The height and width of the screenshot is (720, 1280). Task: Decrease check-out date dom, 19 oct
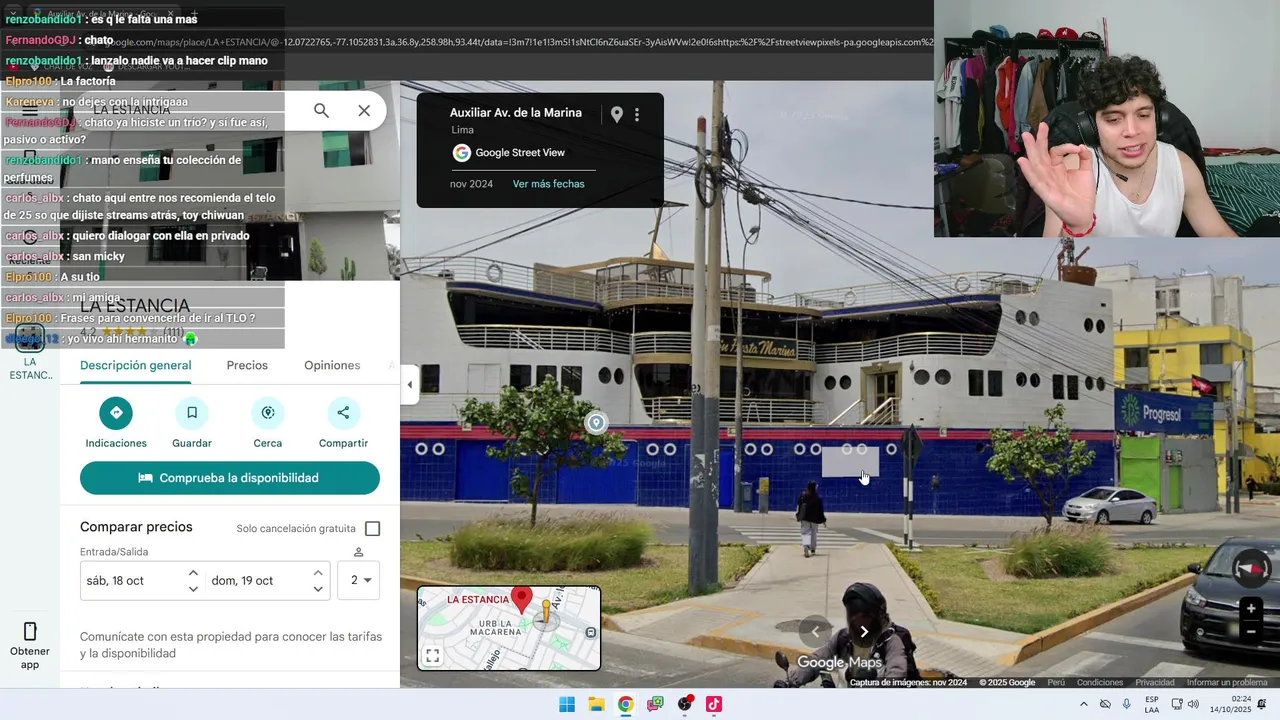(318, 588)
